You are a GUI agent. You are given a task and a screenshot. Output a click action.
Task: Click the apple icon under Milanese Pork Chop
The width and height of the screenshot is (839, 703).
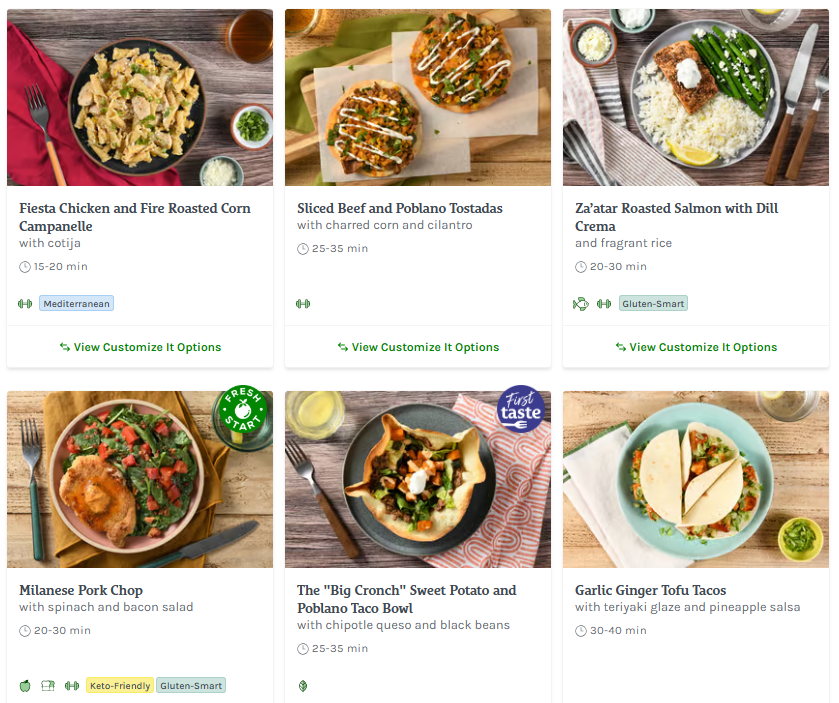pos(25,685)
